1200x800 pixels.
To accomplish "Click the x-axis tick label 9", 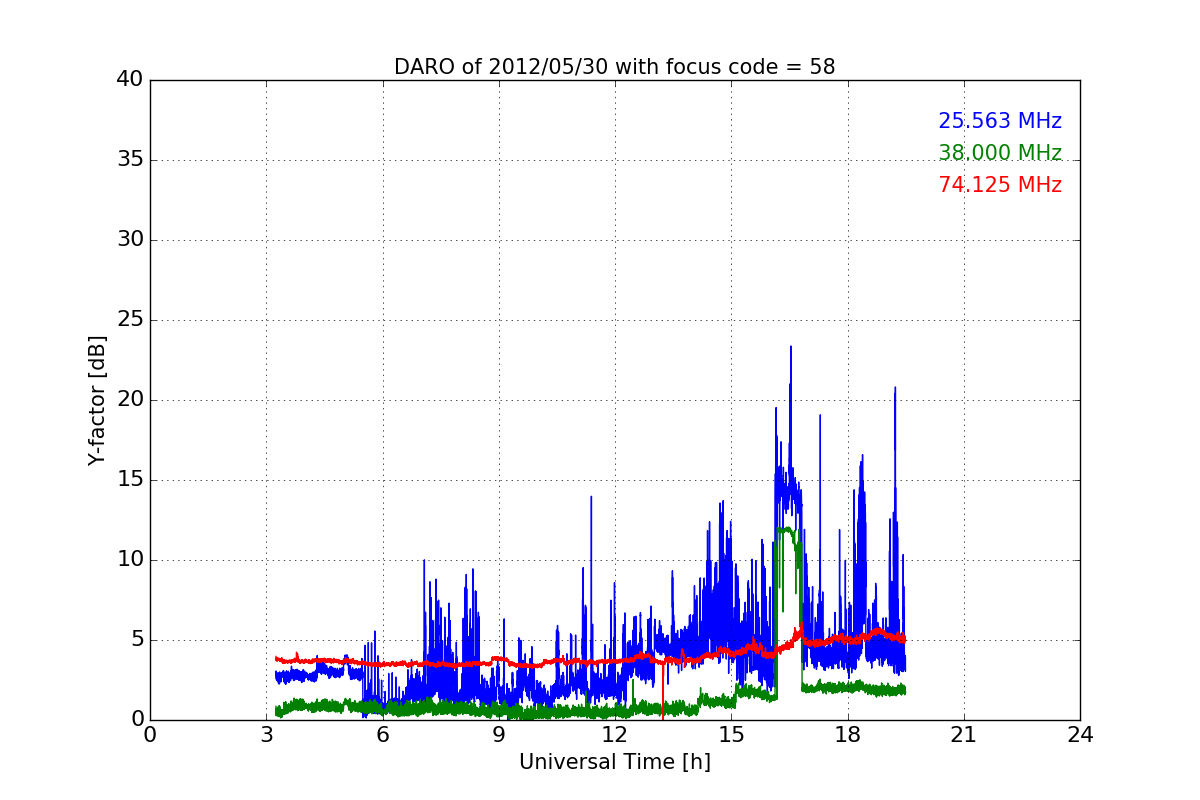I will [499, 735].
